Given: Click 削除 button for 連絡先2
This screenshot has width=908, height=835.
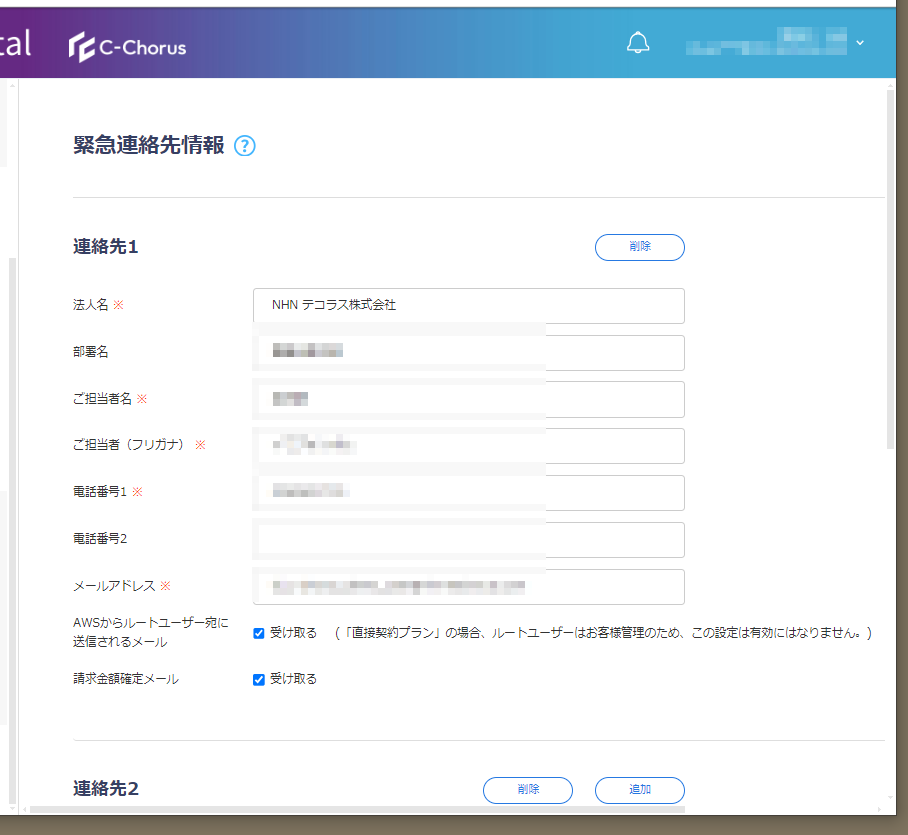Looking at the screenshot, I should [527, 790].
